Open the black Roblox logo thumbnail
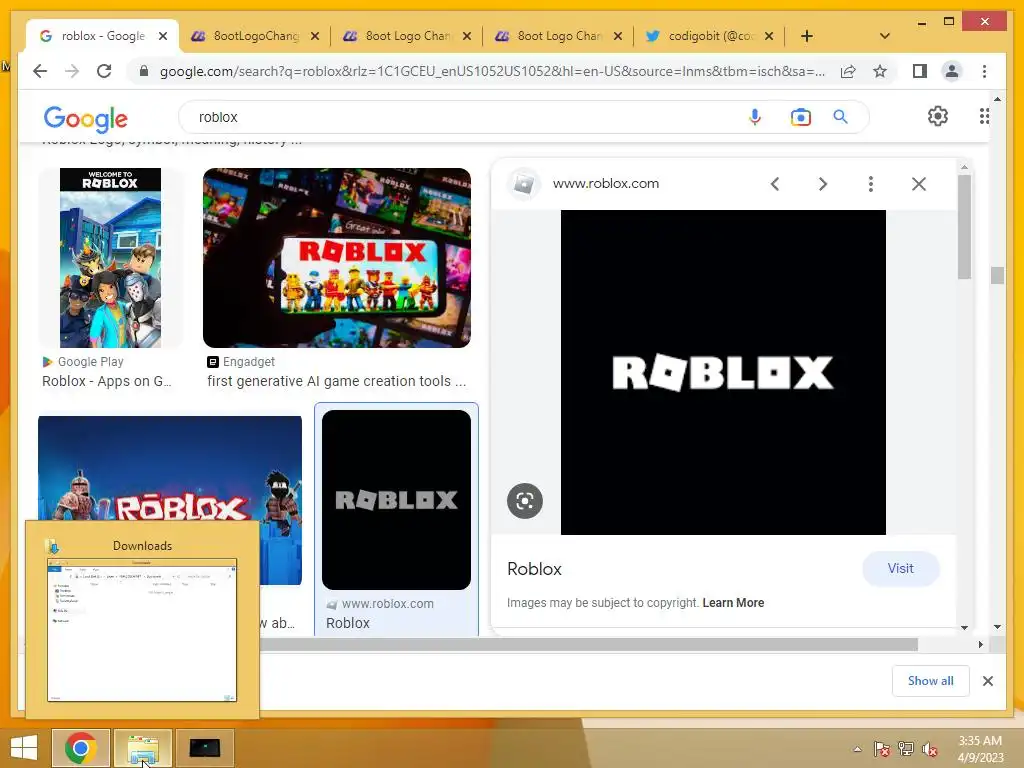Image resolution: width=1024 pixels, height=768 pixels. pos(396,500)
